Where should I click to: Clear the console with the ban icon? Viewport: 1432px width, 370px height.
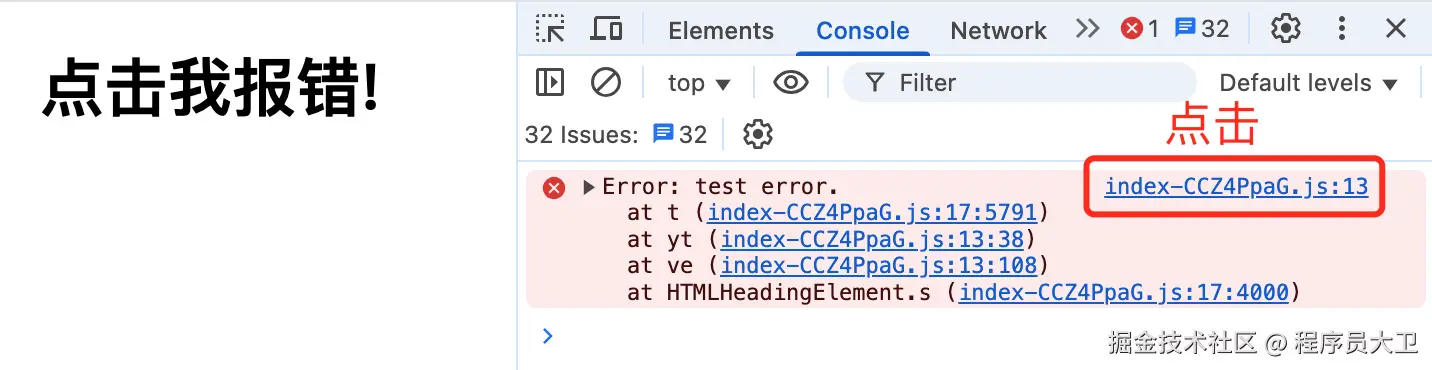pos(606,82)
